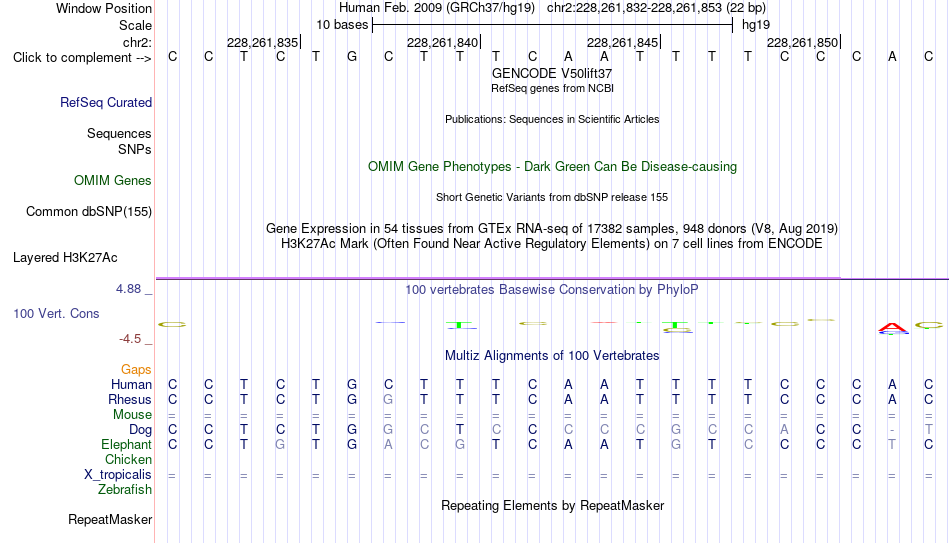Click the red A logo in conservation track
This screenshot has width=950, height=543.
tap(893, 328)
